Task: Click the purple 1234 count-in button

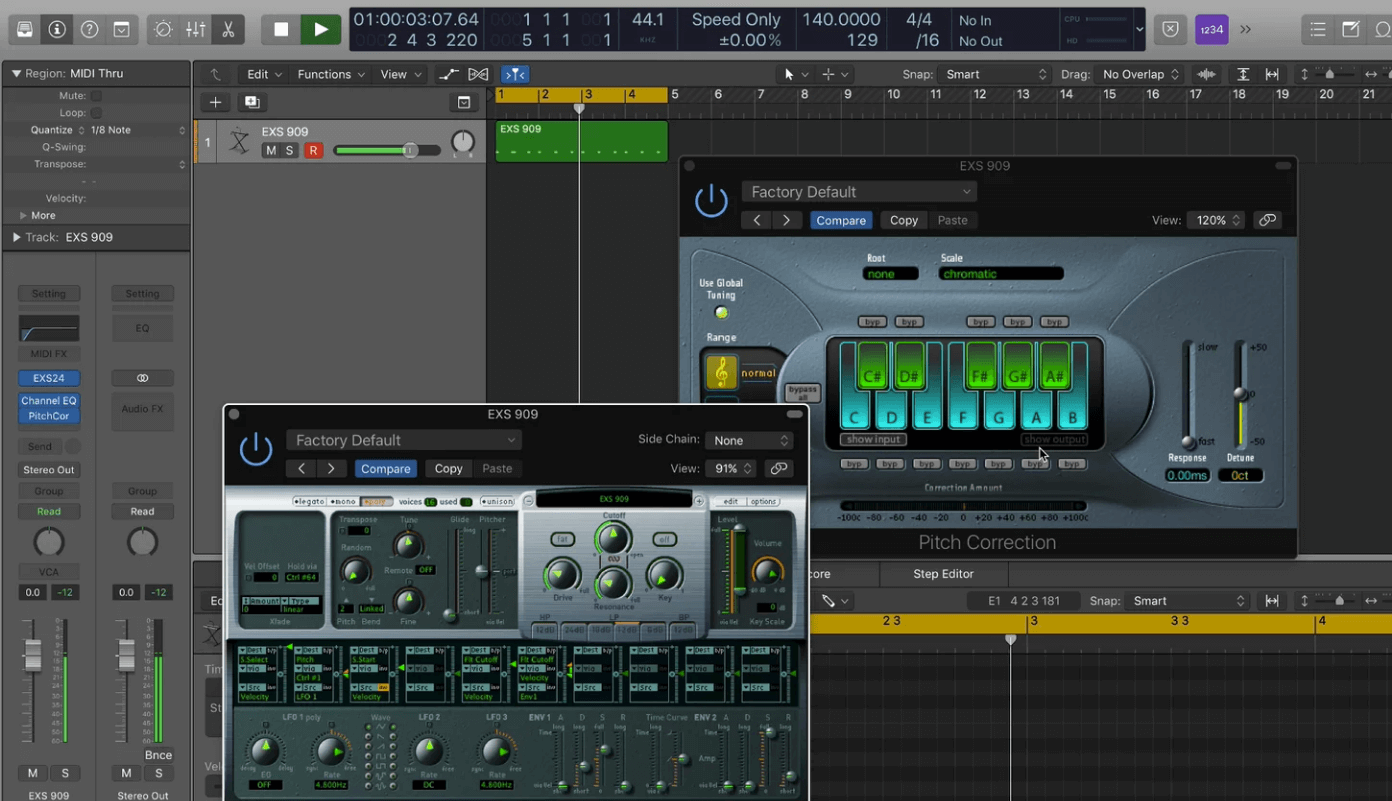Action: pos(1211,30)
